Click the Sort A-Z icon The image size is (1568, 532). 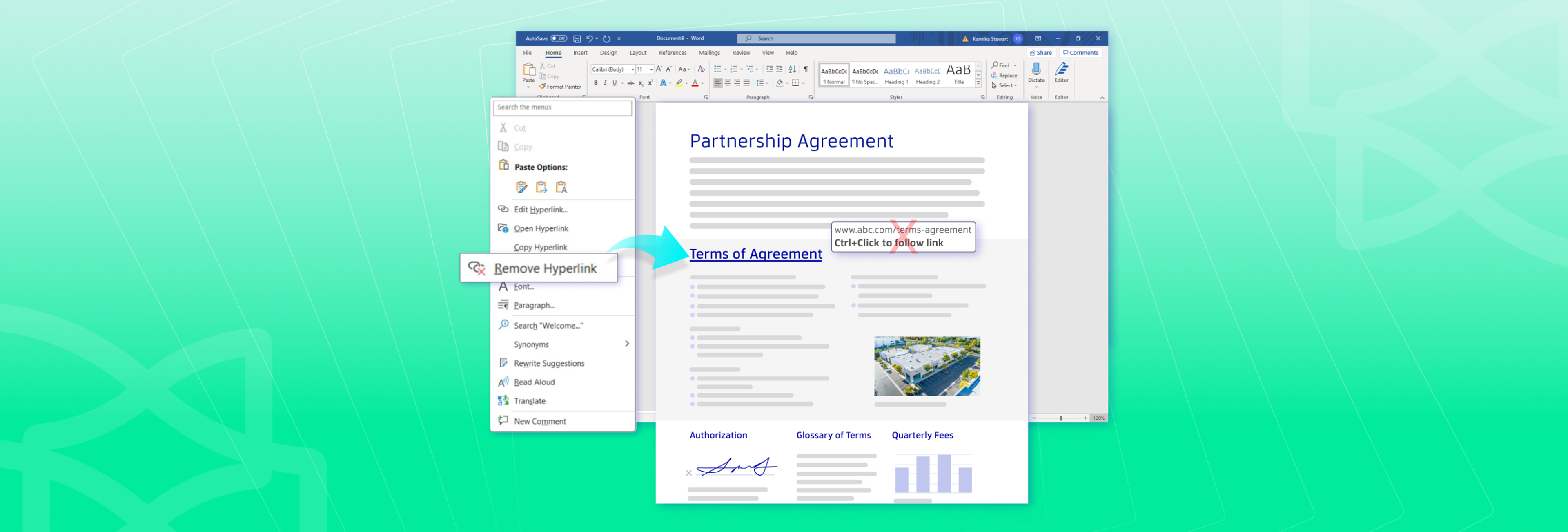[x=792, y=69]
